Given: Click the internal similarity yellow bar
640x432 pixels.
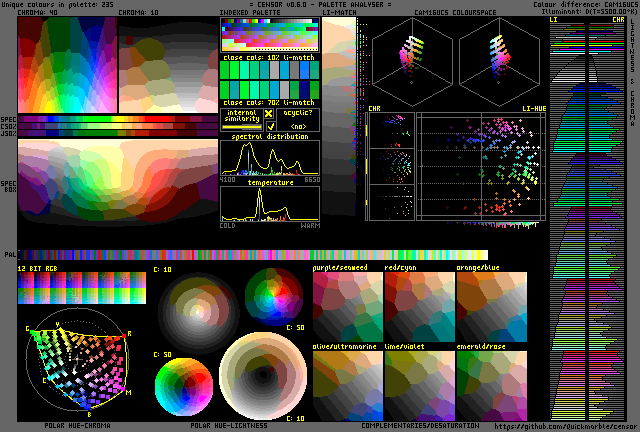Looking at the screenshot, I should pyautogui.click(x=240, y=126).
